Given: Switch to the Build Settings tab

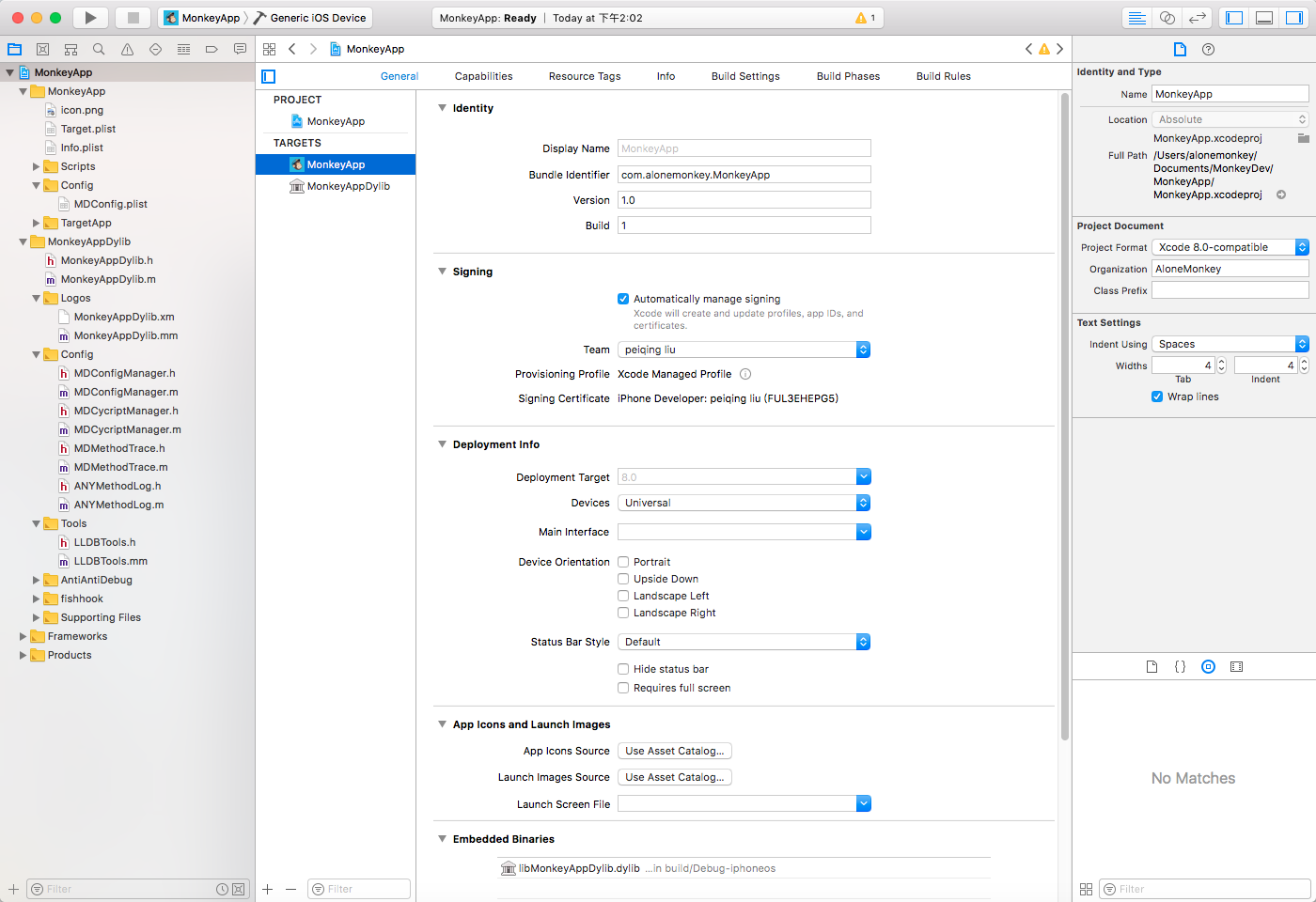Looking at the screenshot, I should (x=745, y=76).
